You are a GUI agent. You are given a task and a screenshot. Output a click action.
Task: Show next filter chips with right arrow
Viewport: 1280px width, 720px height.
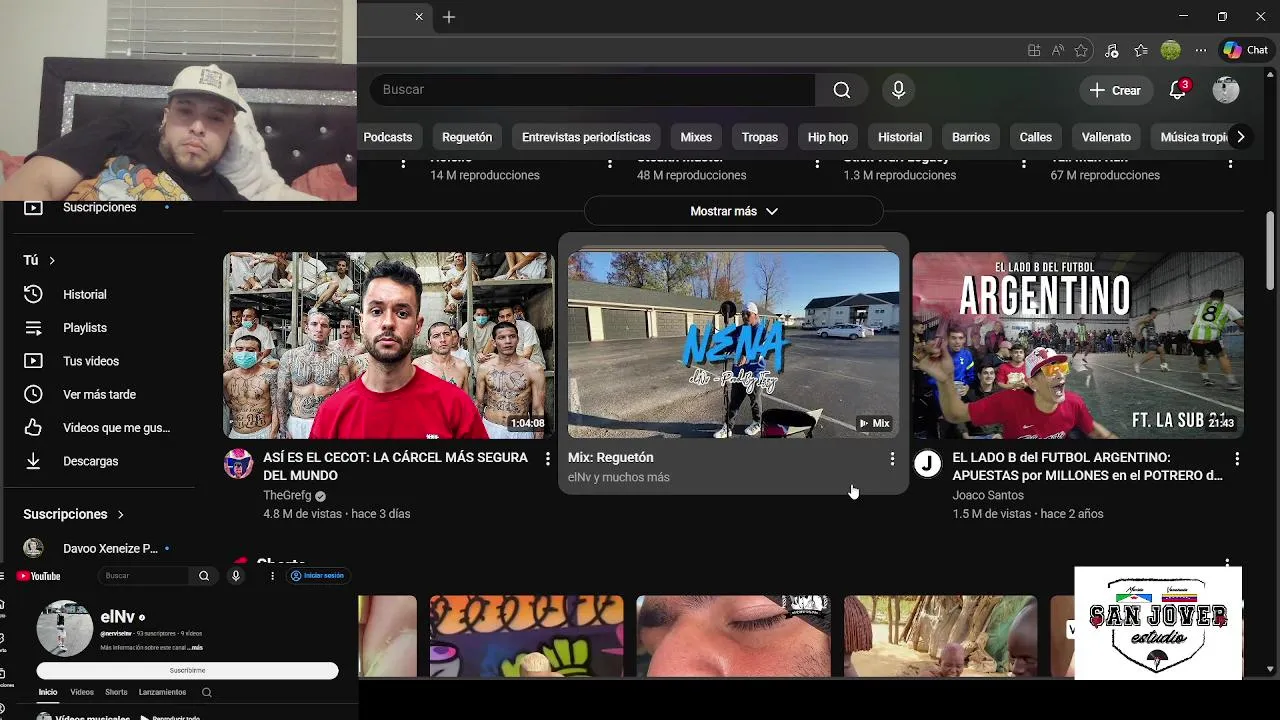[x=1240, y=137]
